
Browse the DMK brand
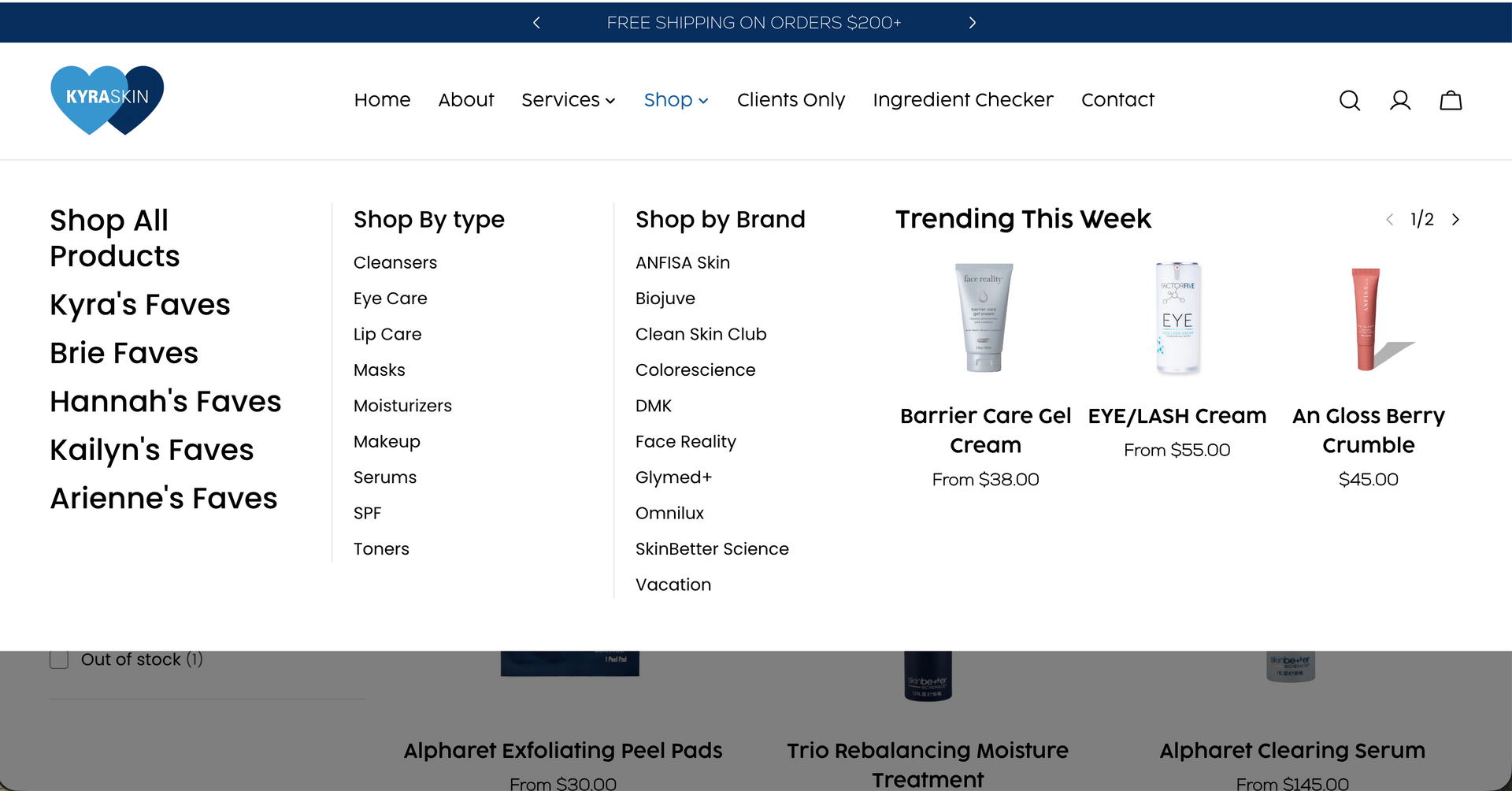(654, 406)
